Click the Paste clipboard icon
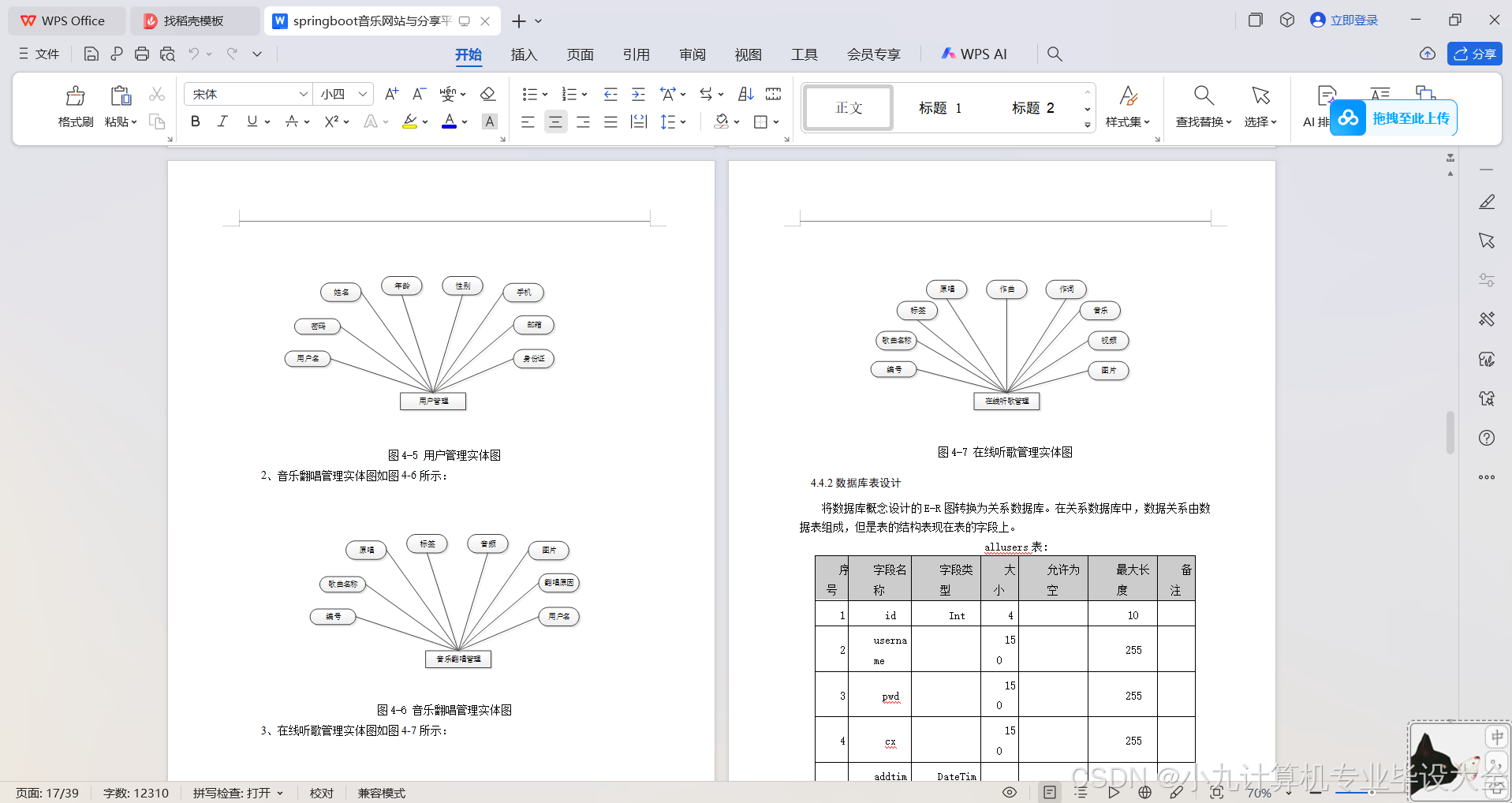 point(121,96)
